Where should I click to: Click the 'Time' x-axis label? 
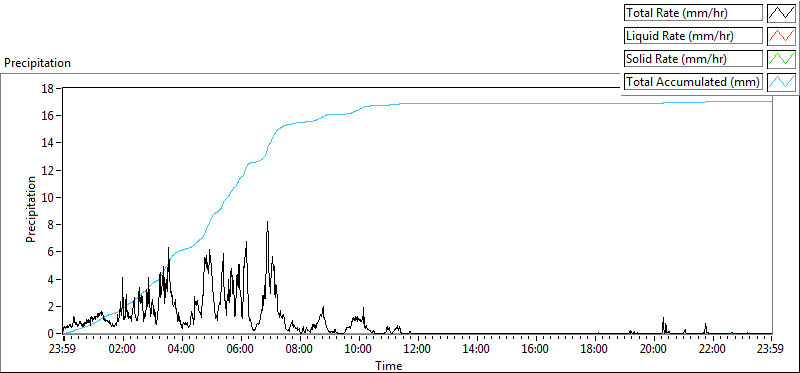point(389,366)
